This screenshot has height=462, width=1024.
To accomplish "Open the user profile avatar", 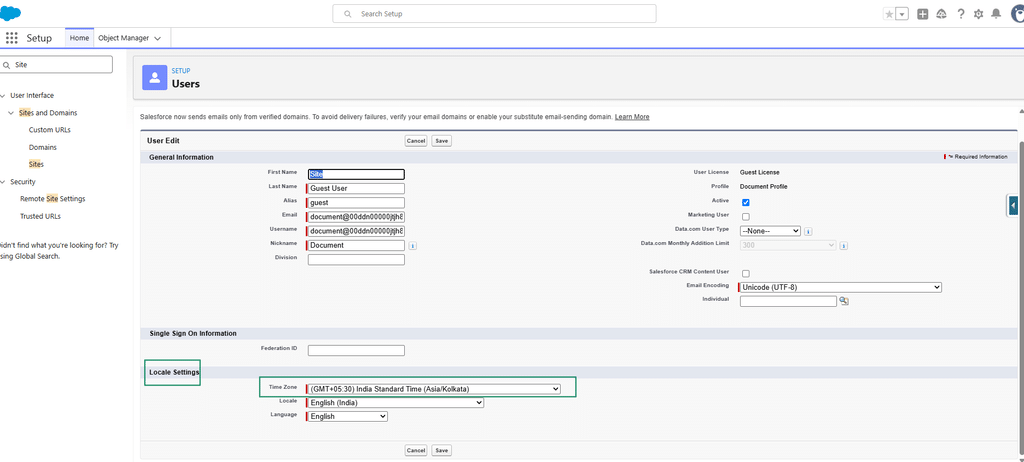I will 1017,14.
